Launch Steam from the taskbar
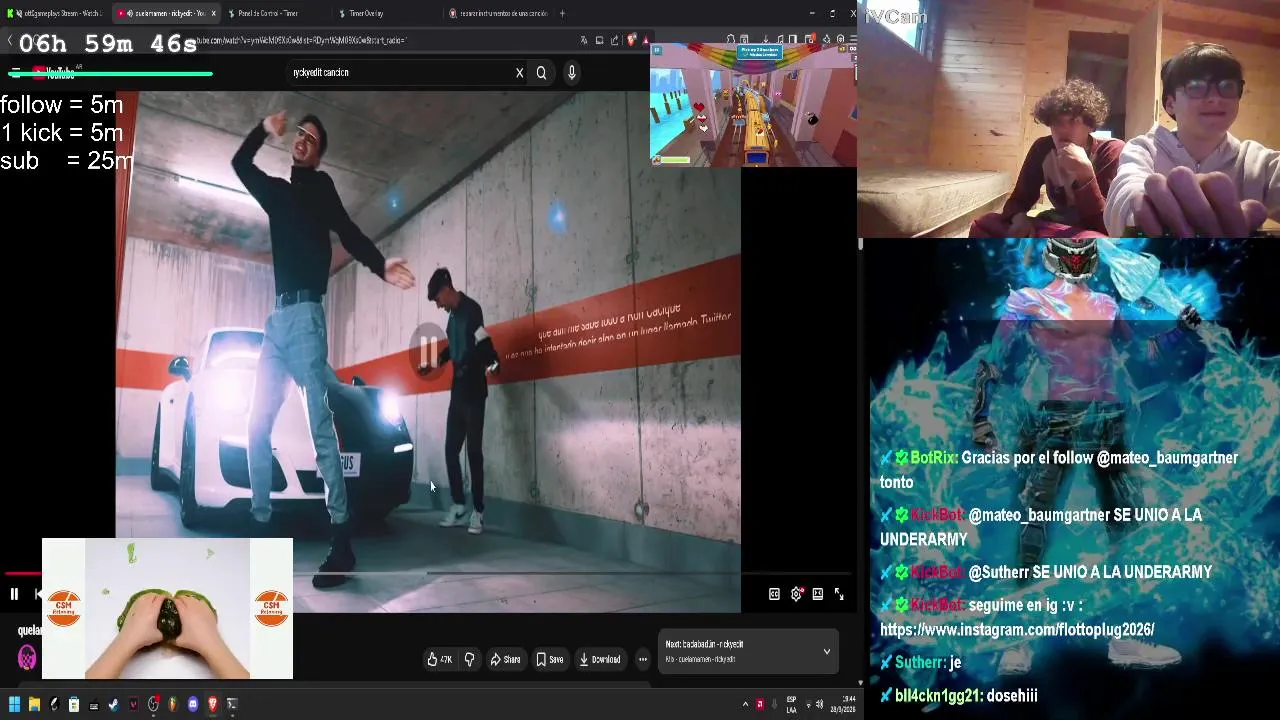The width and height of the screenshot is (1280, 720). pyautogui.click(x=113, y=704)
